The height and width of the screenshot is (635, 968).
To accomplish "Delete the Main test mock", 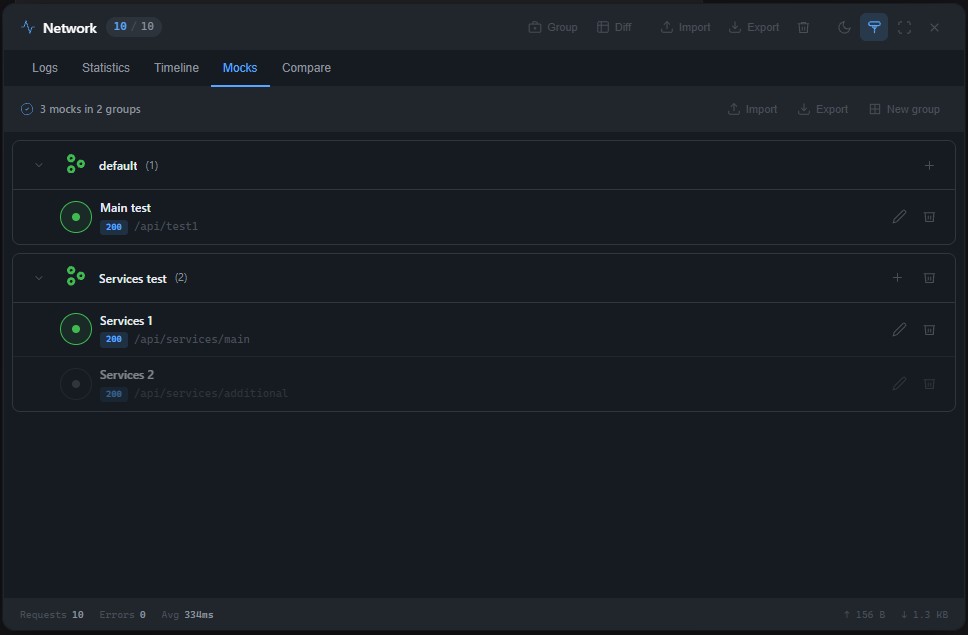I will pos(929,216).
